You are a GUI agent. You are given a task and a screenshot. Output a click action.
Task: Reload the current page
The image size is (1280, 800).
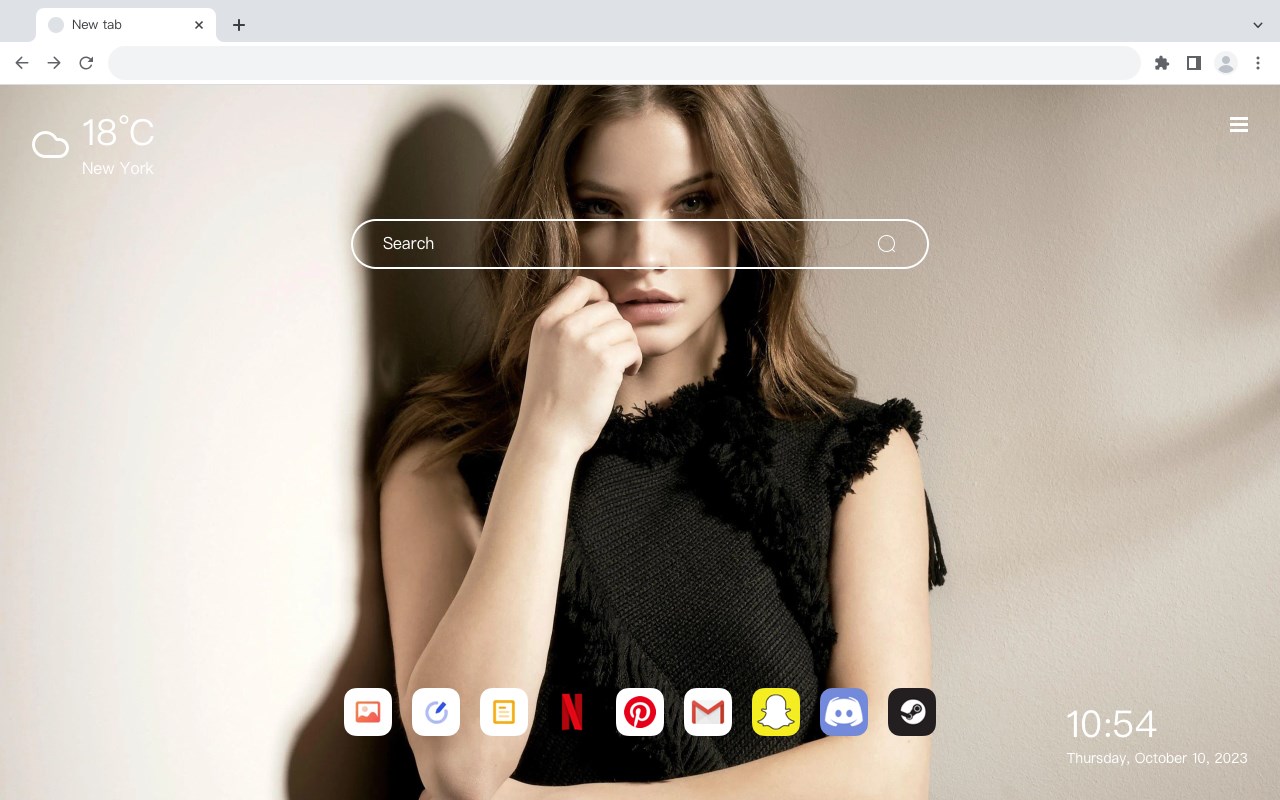coord(86,63)
